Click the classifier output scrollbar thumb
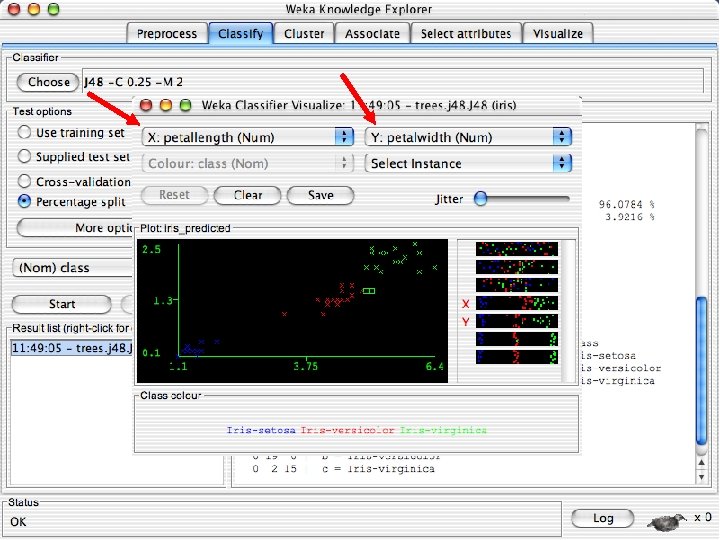The image size is (720, 540). click(701, 371)
